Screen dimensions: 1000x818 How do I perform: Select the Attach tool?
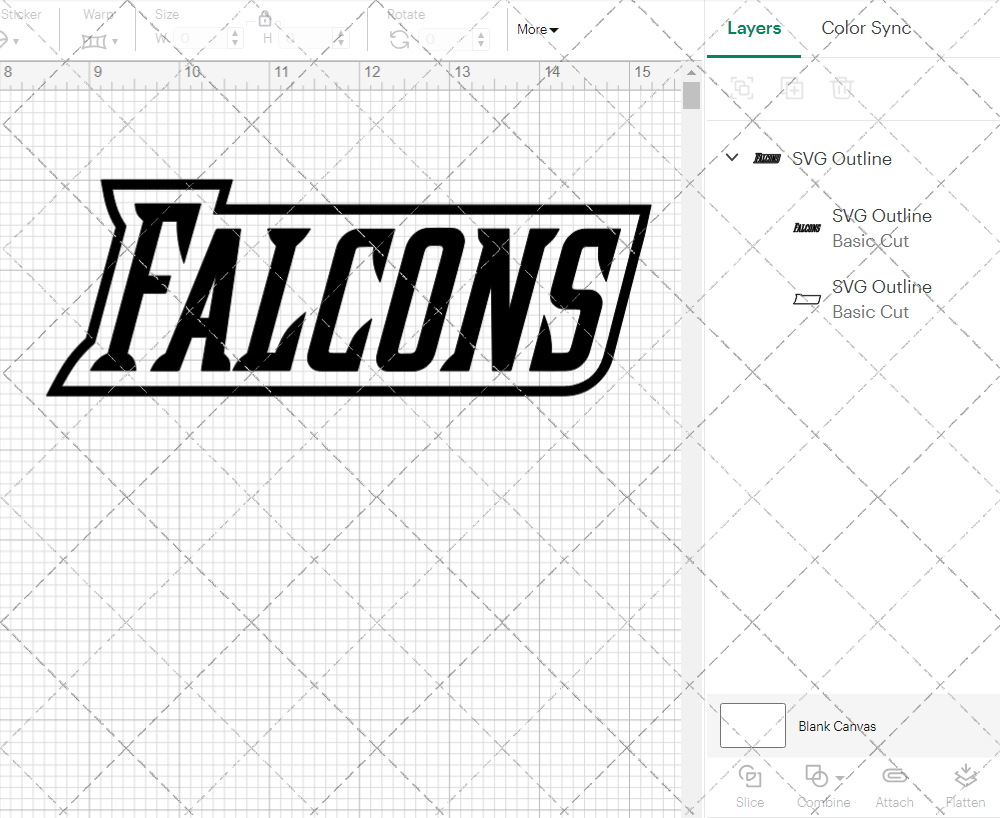coord(894,785)
